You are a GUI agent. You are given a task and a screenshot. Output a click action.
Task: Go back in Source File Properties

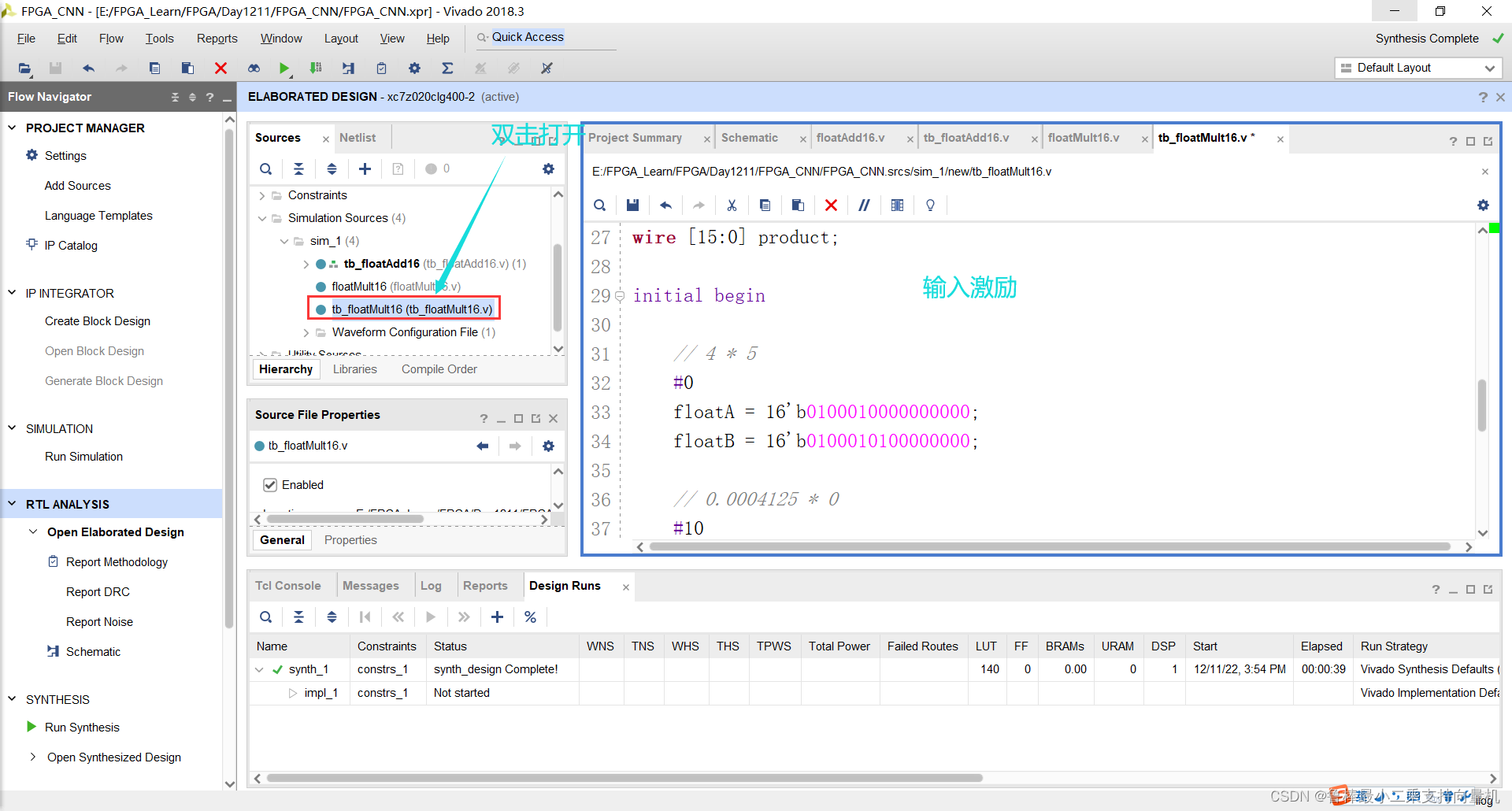click(x=482, y=446)
